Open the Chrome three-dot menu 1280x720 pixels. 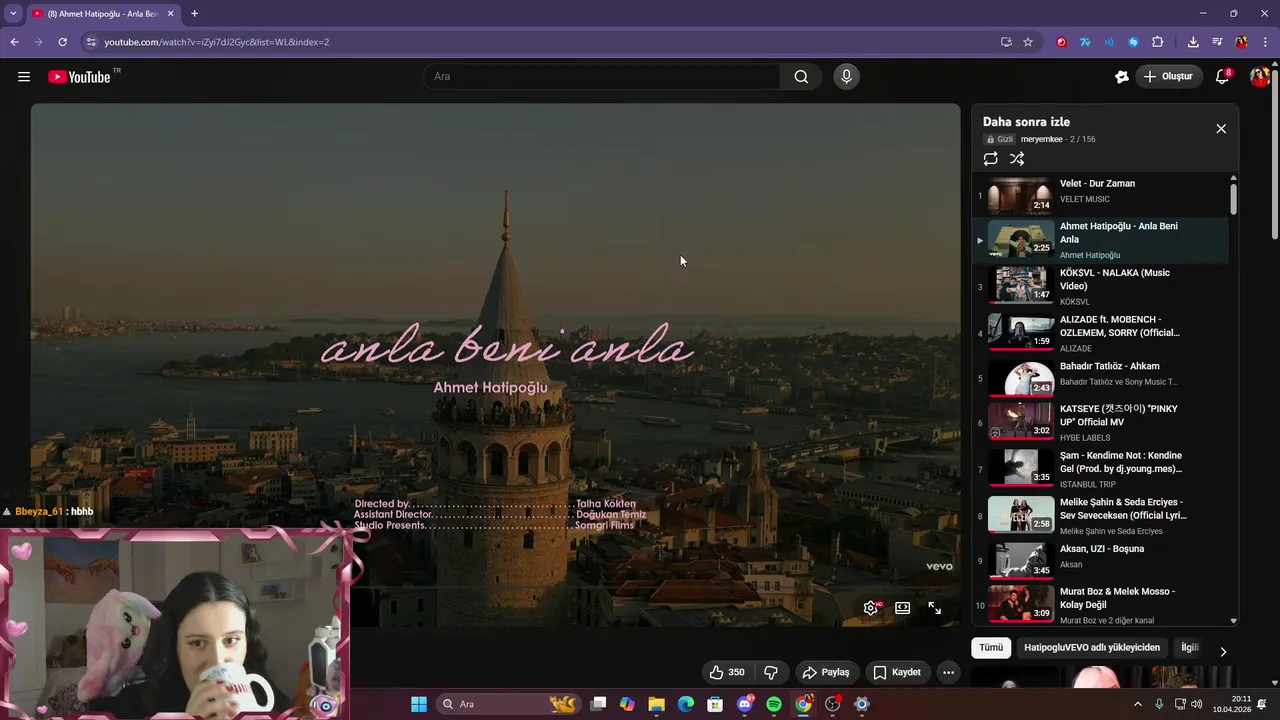pyautogui.click(x=1265, y=42)
